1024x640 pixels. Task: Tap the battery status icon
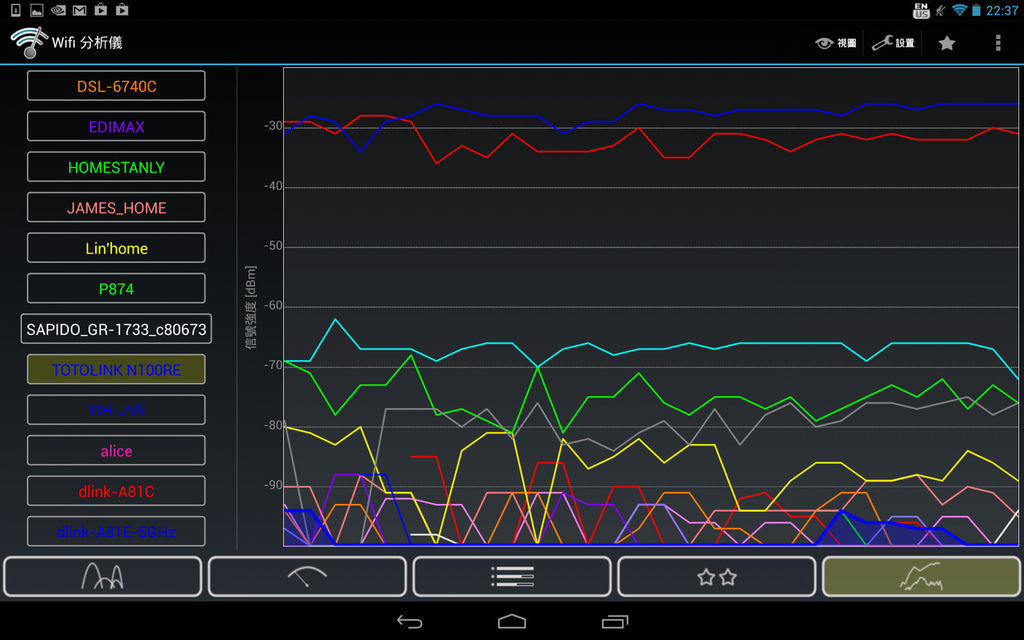(976, 10)
